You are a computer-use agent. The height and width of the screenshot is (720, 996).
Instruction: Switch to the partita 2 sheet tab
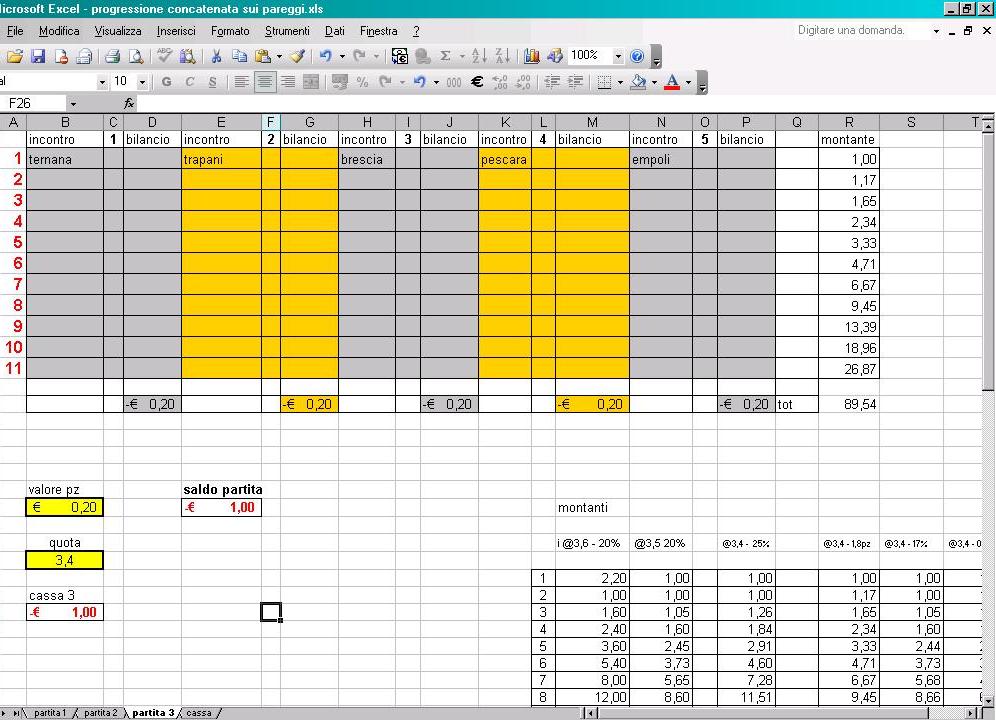(100, 713)
